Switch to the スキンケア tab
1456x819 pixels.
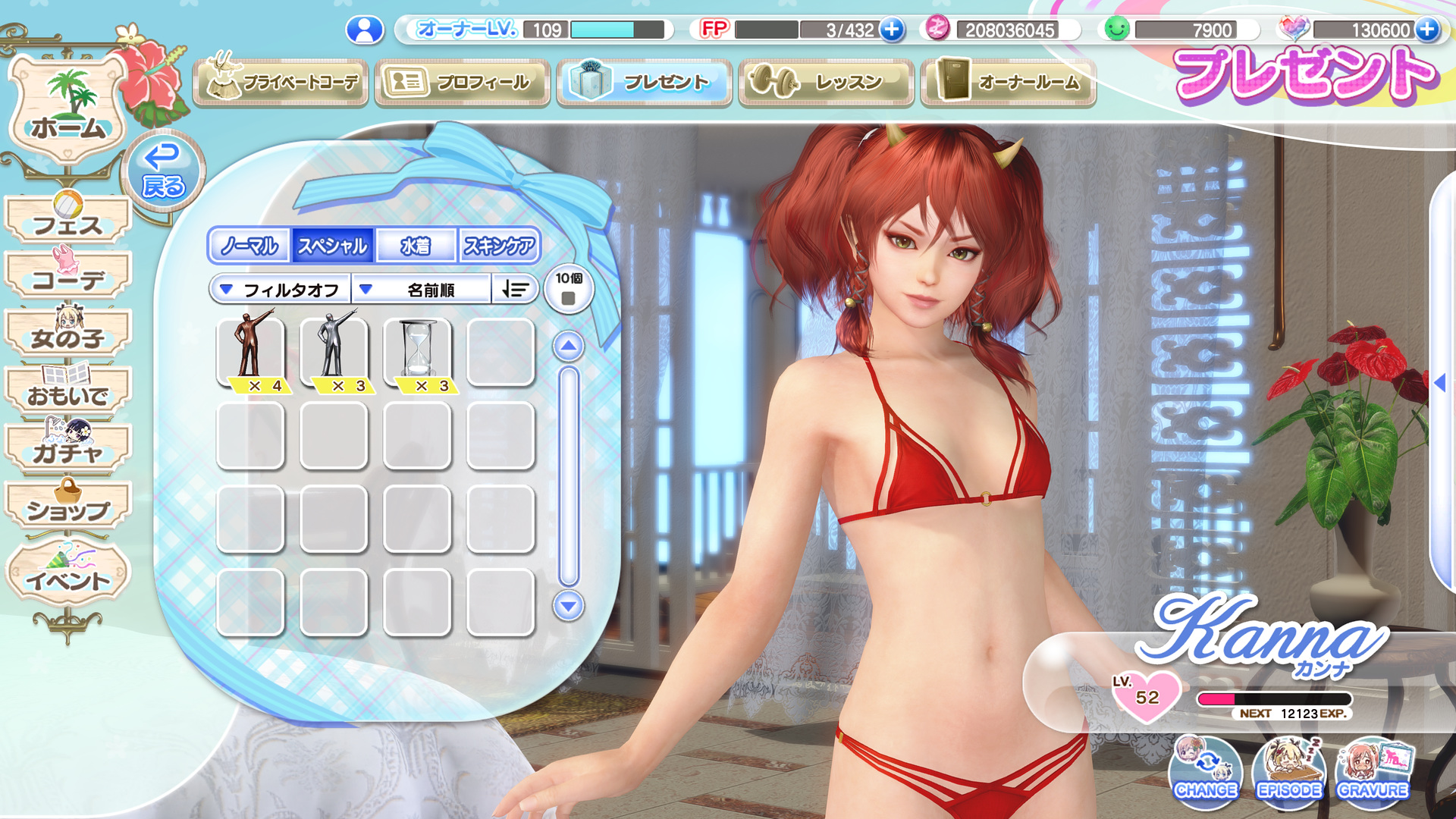[x=499, y=246]
